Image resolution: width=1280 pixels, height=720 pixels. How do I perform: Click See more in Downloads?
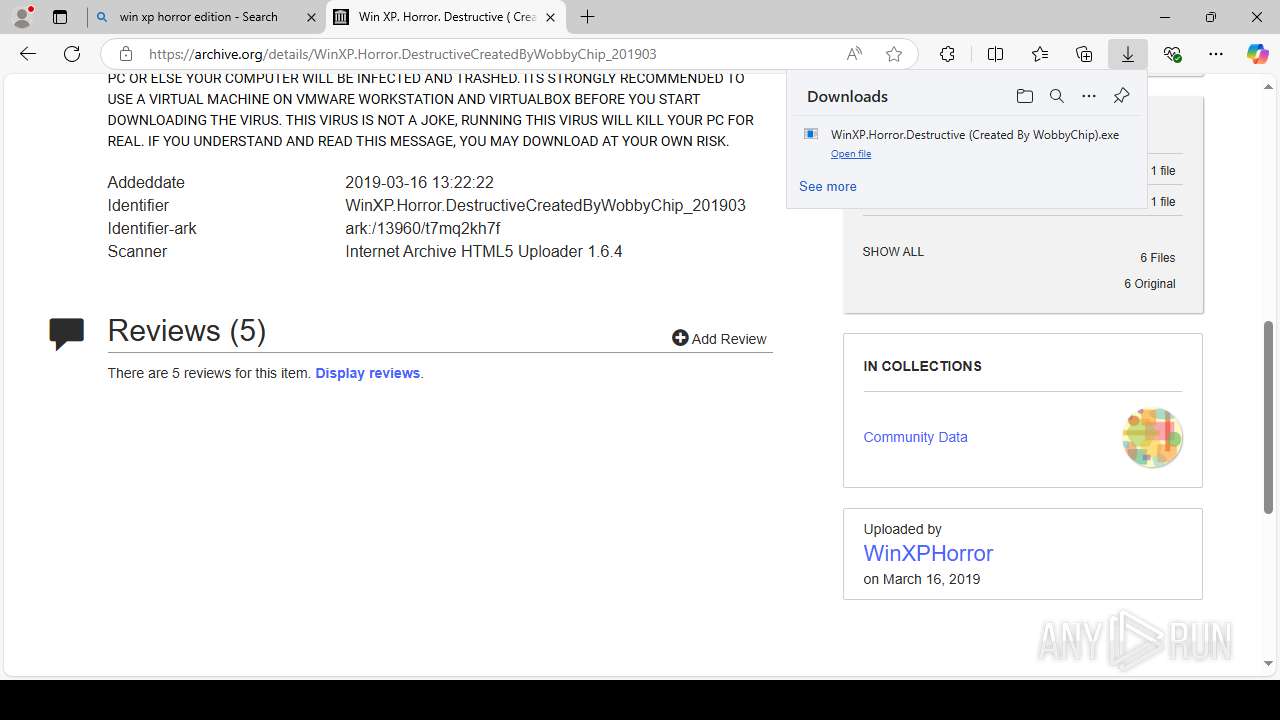(828, 186)
